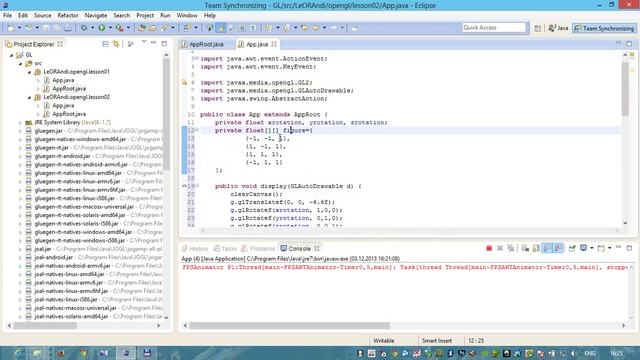
Task: Click the editor vertical scrollbar thumb
Action: point(625,89)
